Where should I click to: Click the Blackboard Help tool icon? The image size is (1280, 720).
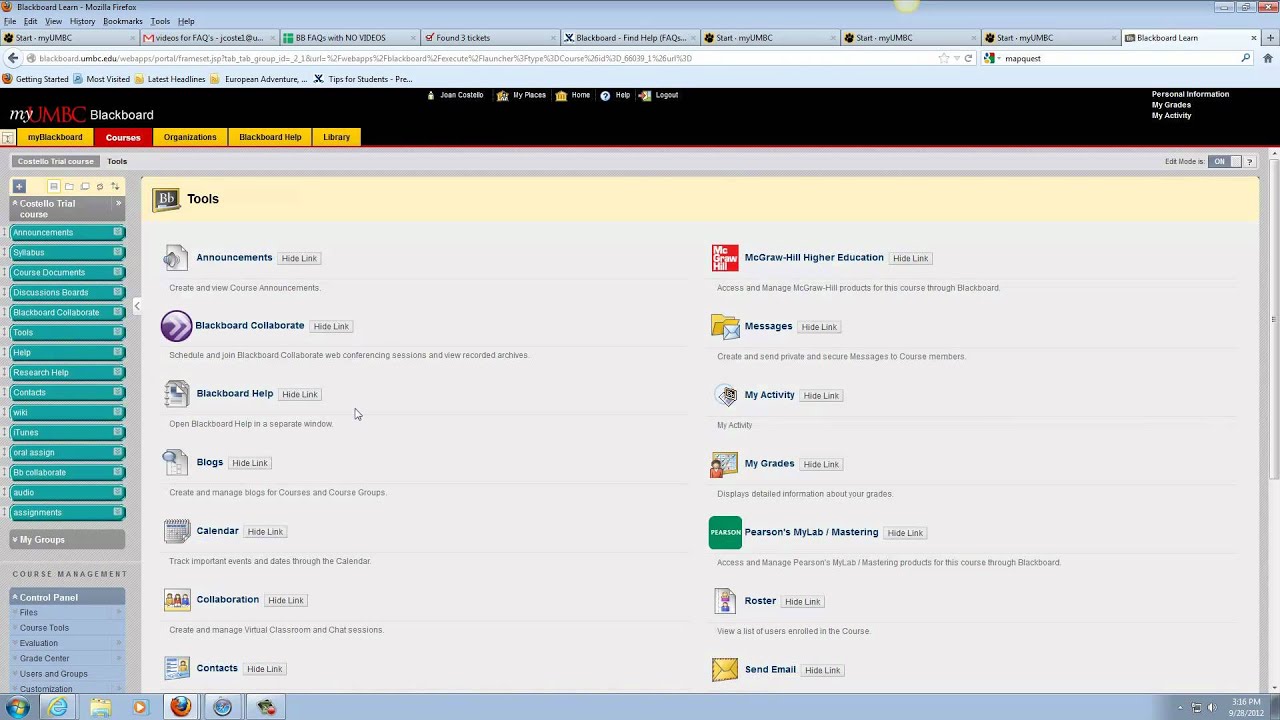point(176,394)
